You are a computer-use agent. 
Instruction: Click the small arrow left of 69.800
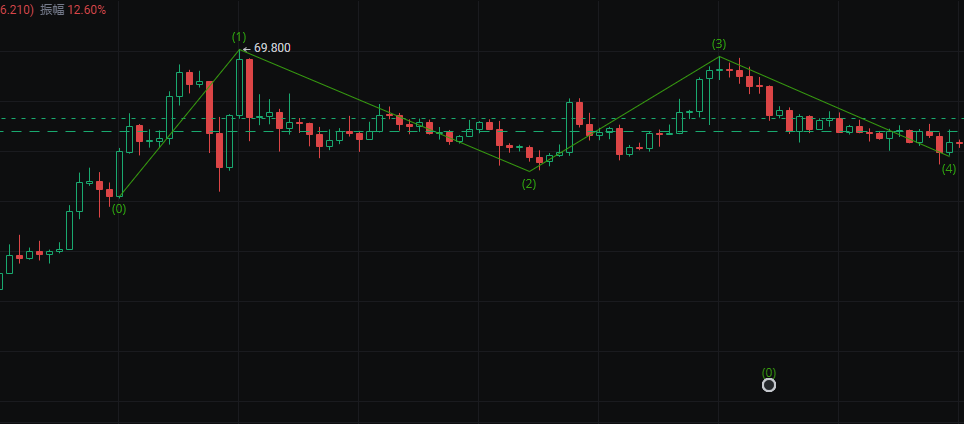(x=247, y=48)
